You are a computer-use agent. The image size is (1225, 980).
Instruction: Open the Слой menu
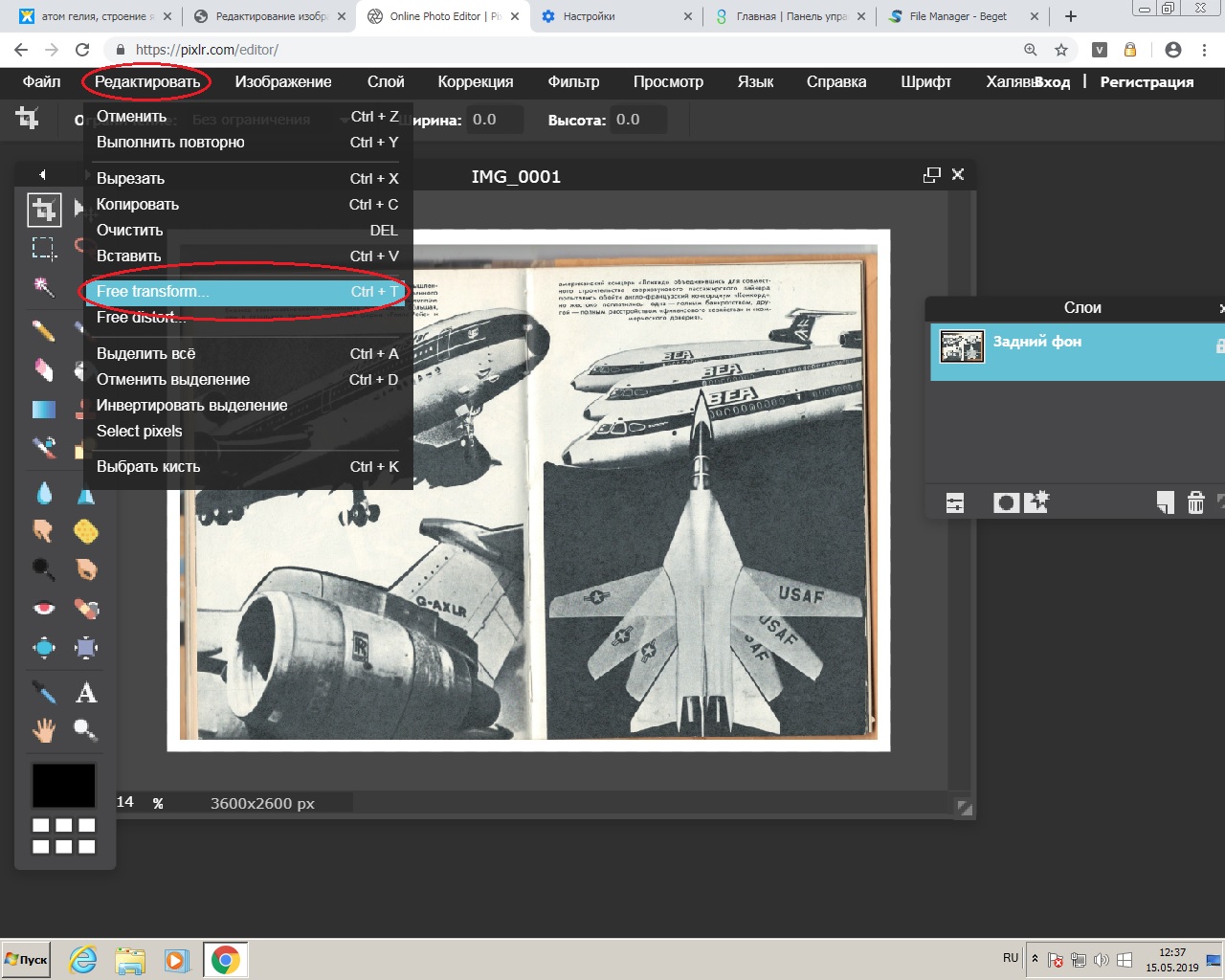(x=386, y=82)
